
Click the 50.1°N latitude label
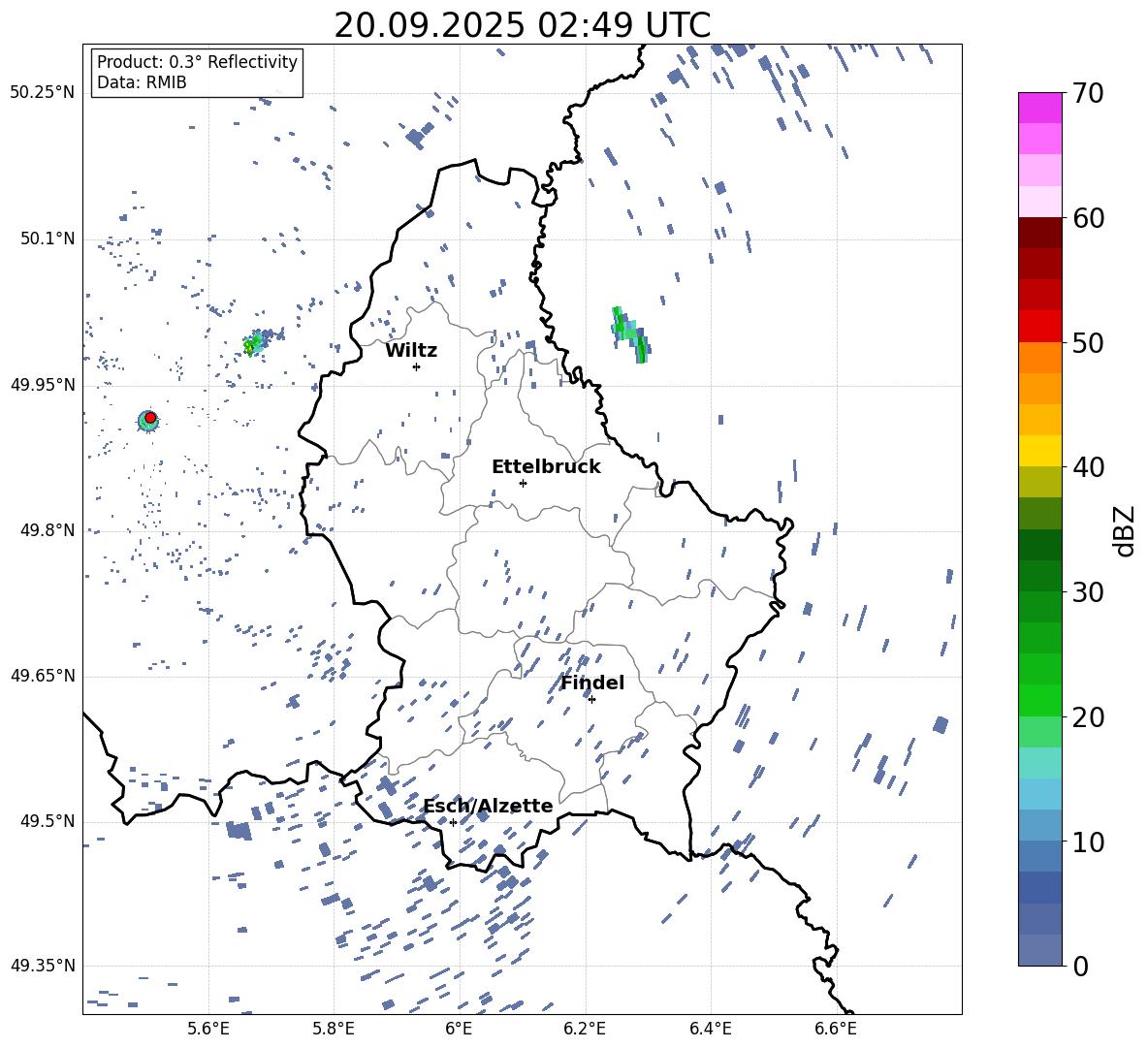[x=48, y=238]
